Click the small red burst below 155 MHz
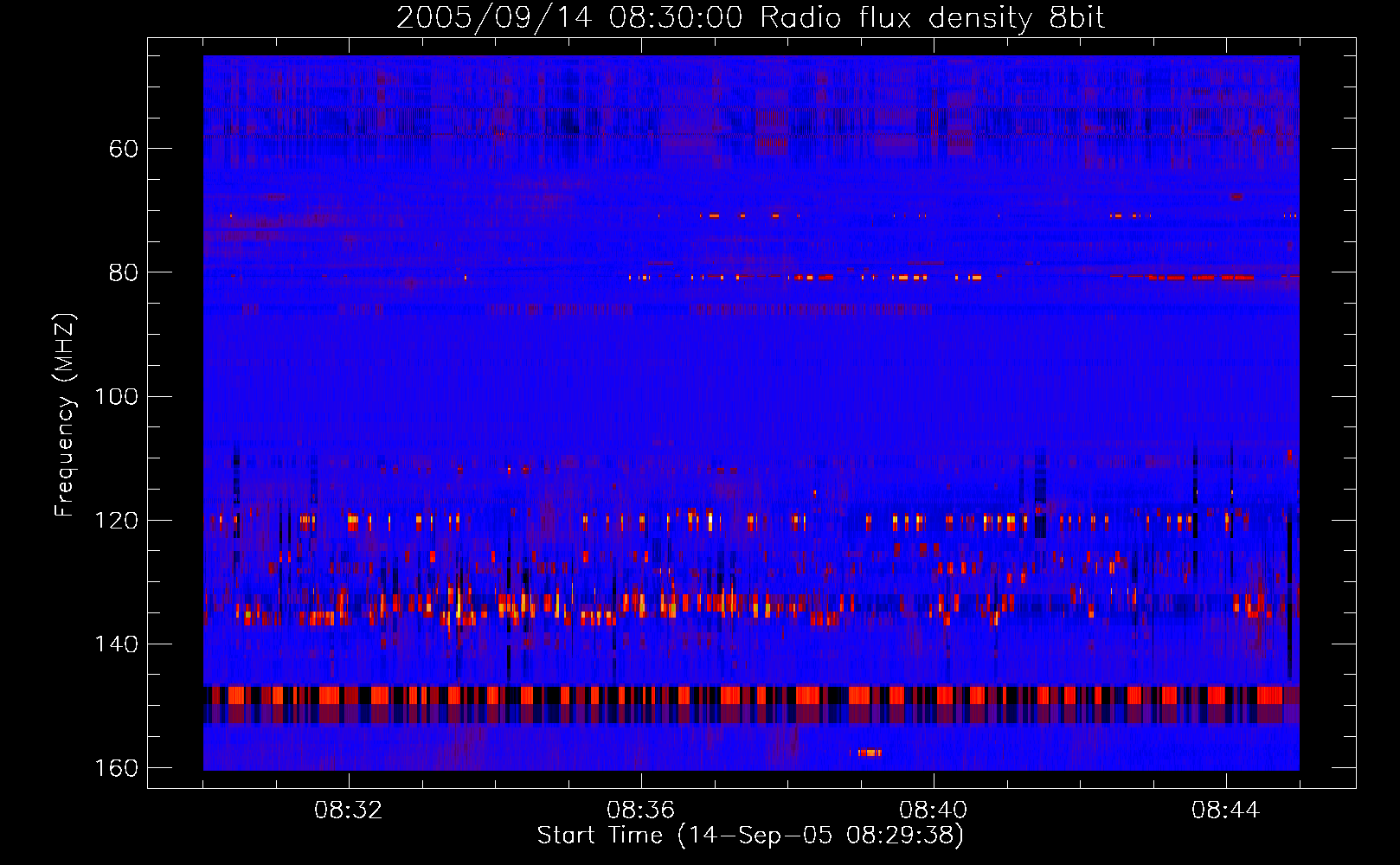 pyautogui.click(x=866, y=753)
